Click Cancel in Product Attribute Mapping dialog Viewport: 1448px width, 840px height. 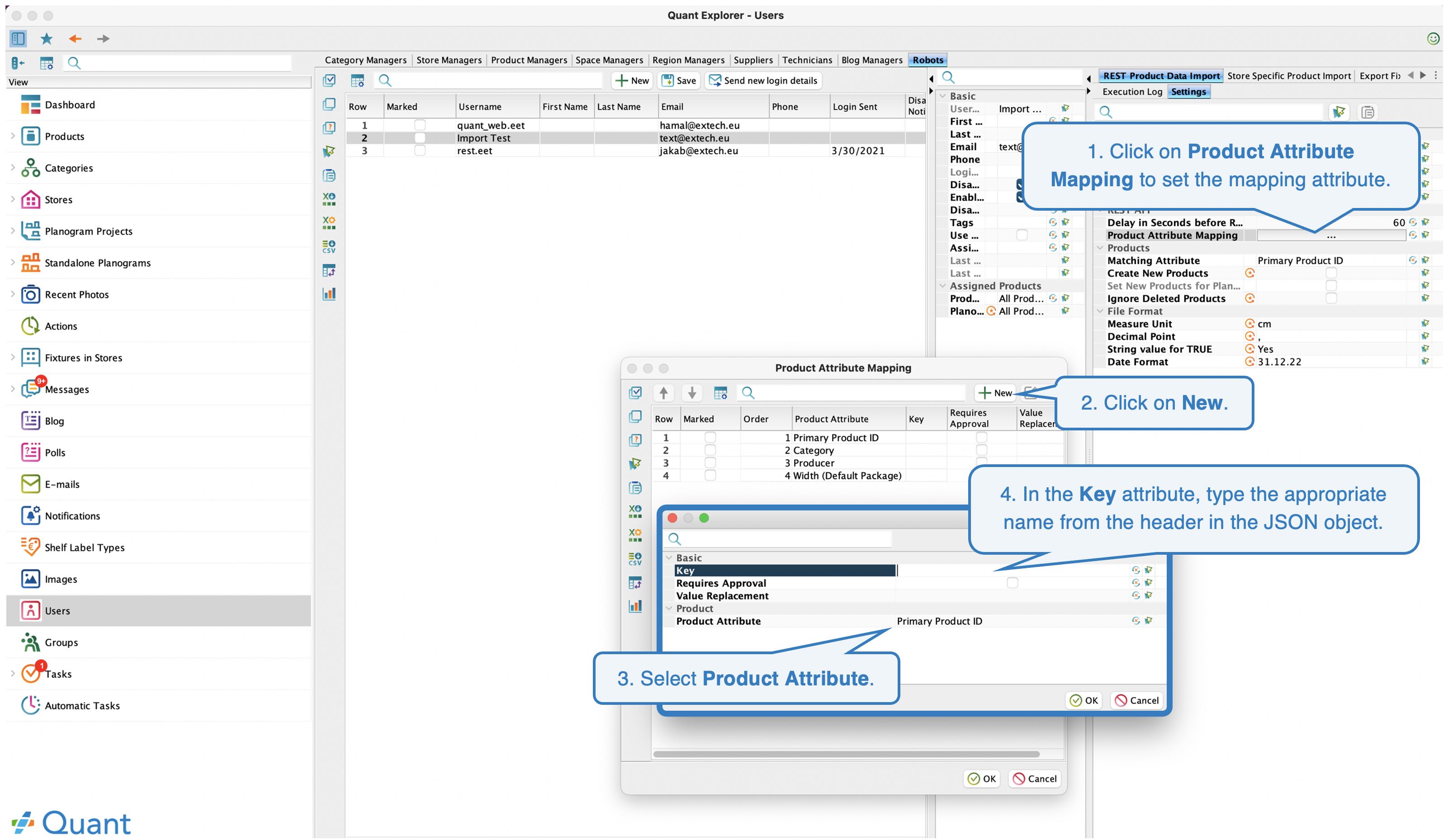point(1035,778)
